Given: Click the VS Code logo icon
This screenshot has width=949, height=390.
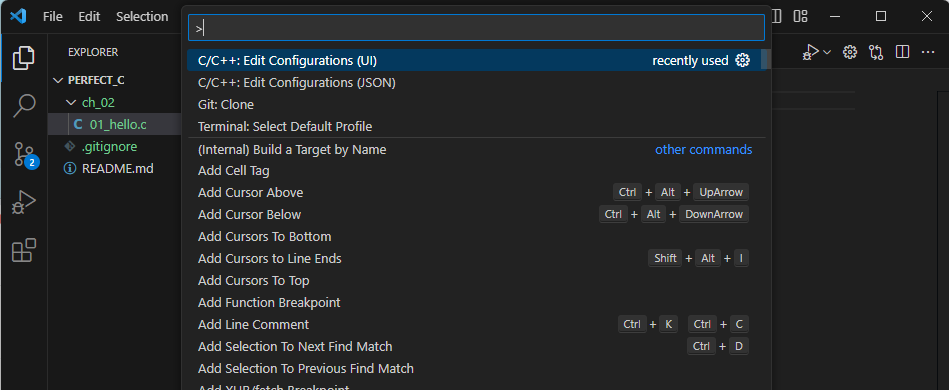Looking at the screenshot, I should click(18, 16).
